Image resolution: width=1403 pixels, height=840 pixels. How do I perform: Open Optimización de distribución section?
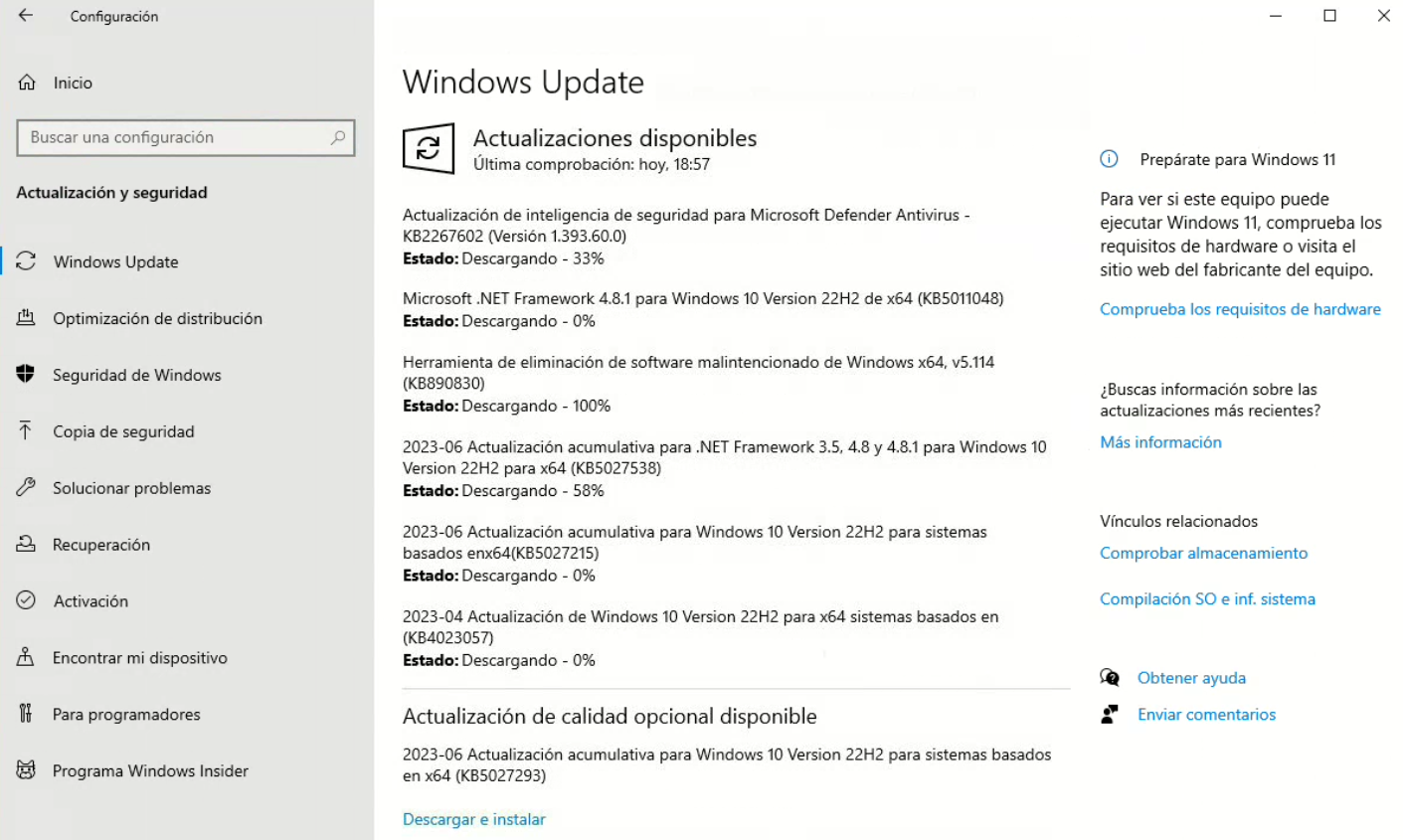[157, 318]
